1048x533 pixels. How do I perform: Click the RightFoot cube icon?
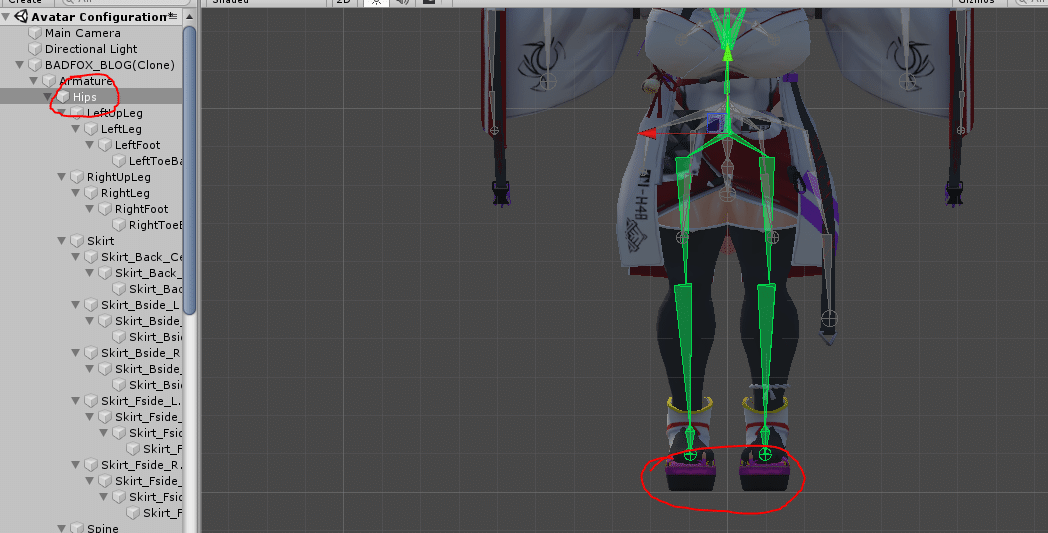[x=105, y=209]
